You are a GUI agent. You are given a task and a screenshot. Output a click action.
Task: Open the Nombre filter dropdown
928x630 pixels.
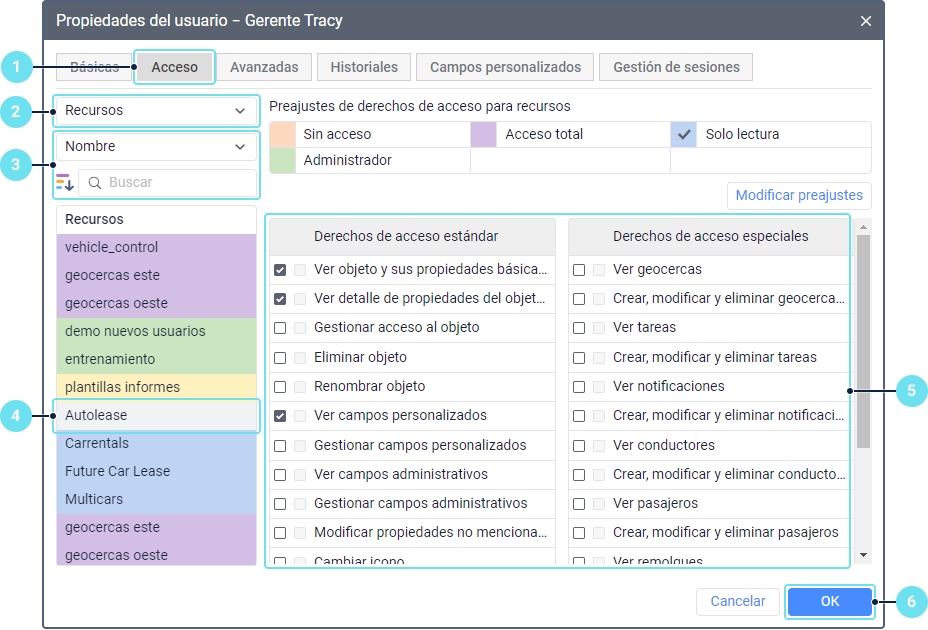[156, 146]
